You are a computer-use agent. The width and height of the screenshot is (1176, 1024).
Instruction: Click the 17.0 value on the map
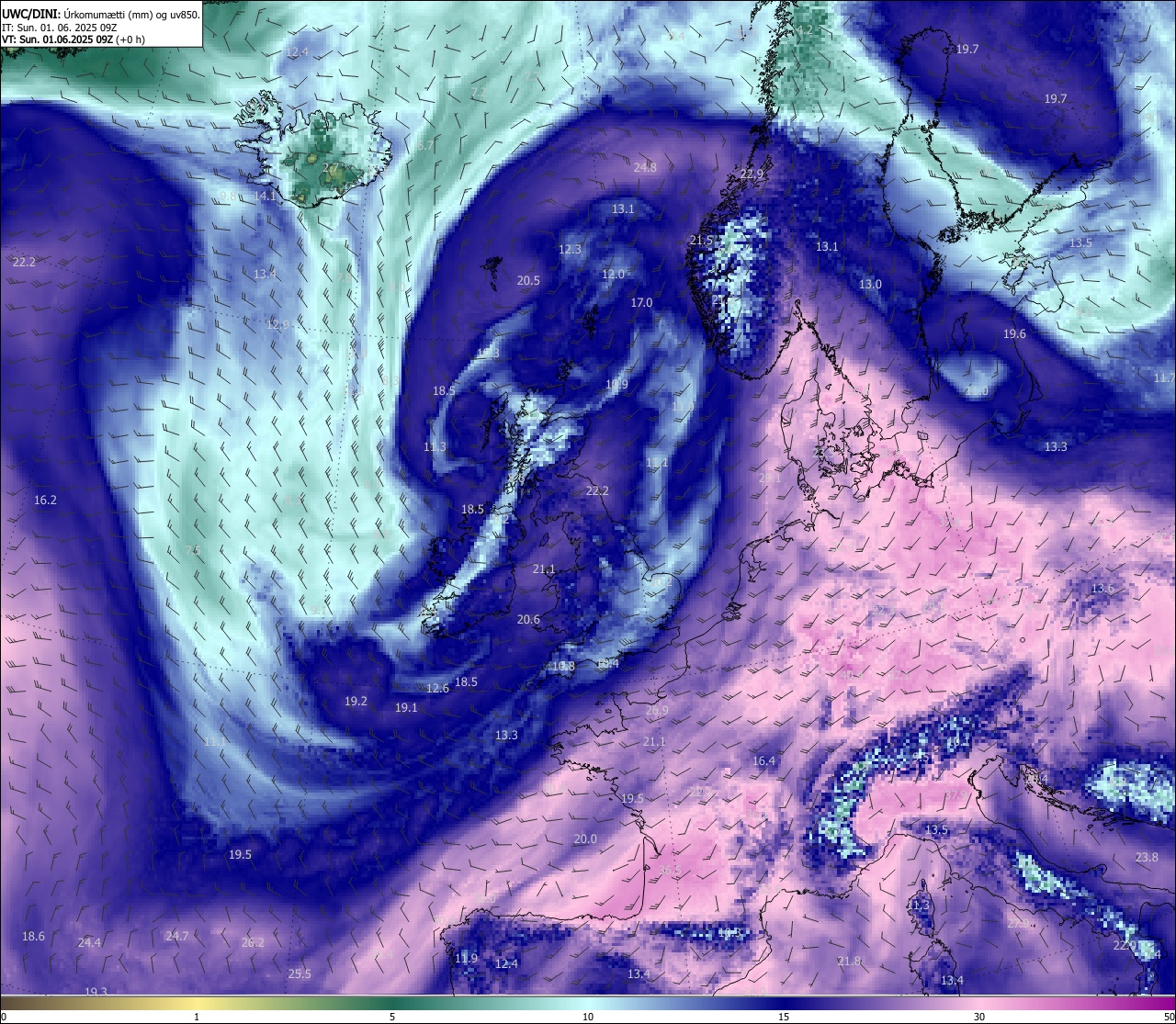tap(641, 303)
